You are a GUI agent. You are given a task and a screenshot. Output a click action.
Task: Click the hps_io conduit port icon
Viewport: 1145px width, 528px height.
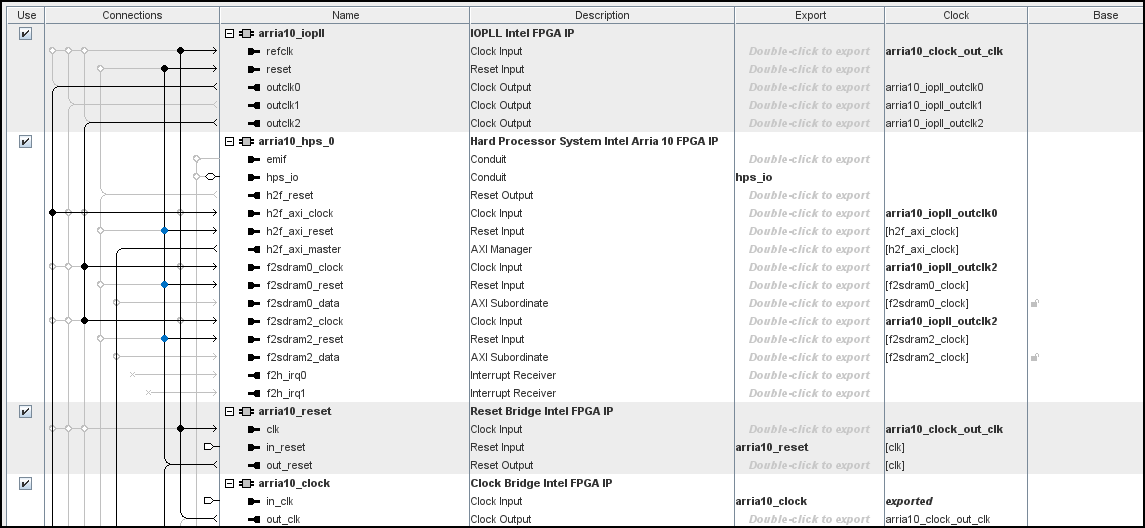(254, 177)
